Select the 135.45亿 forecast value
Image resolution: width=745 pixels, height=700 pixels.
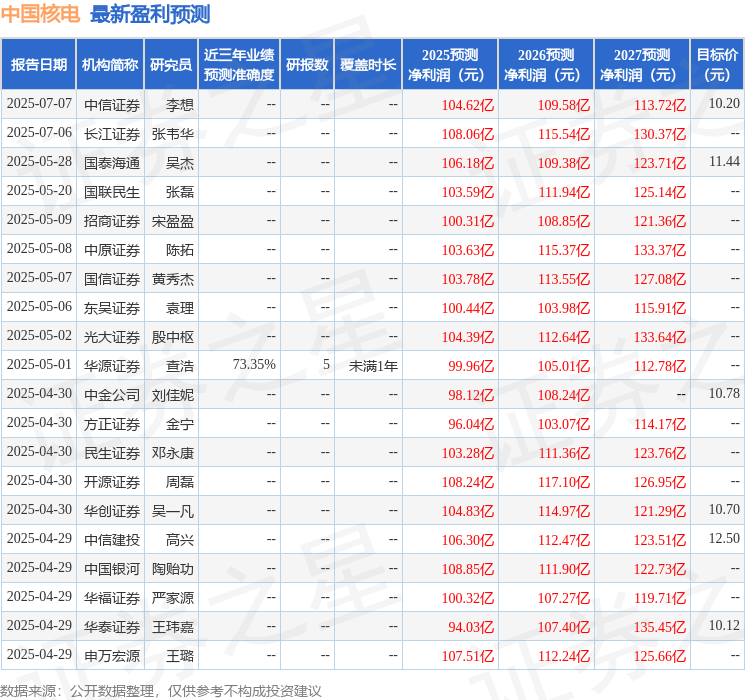point(660,627)
